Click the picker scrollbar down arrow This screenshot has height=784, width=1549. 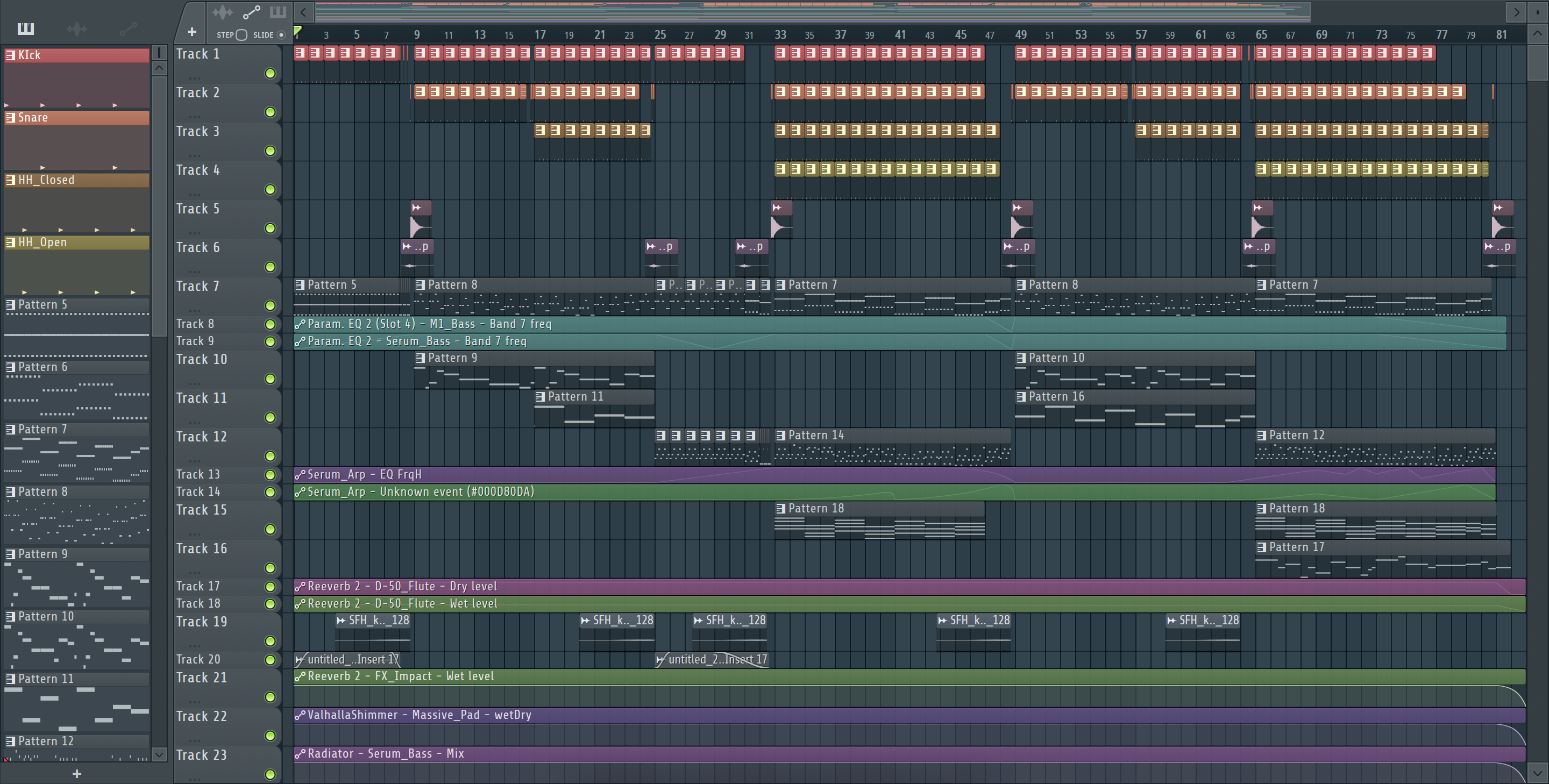click(159, 754)
